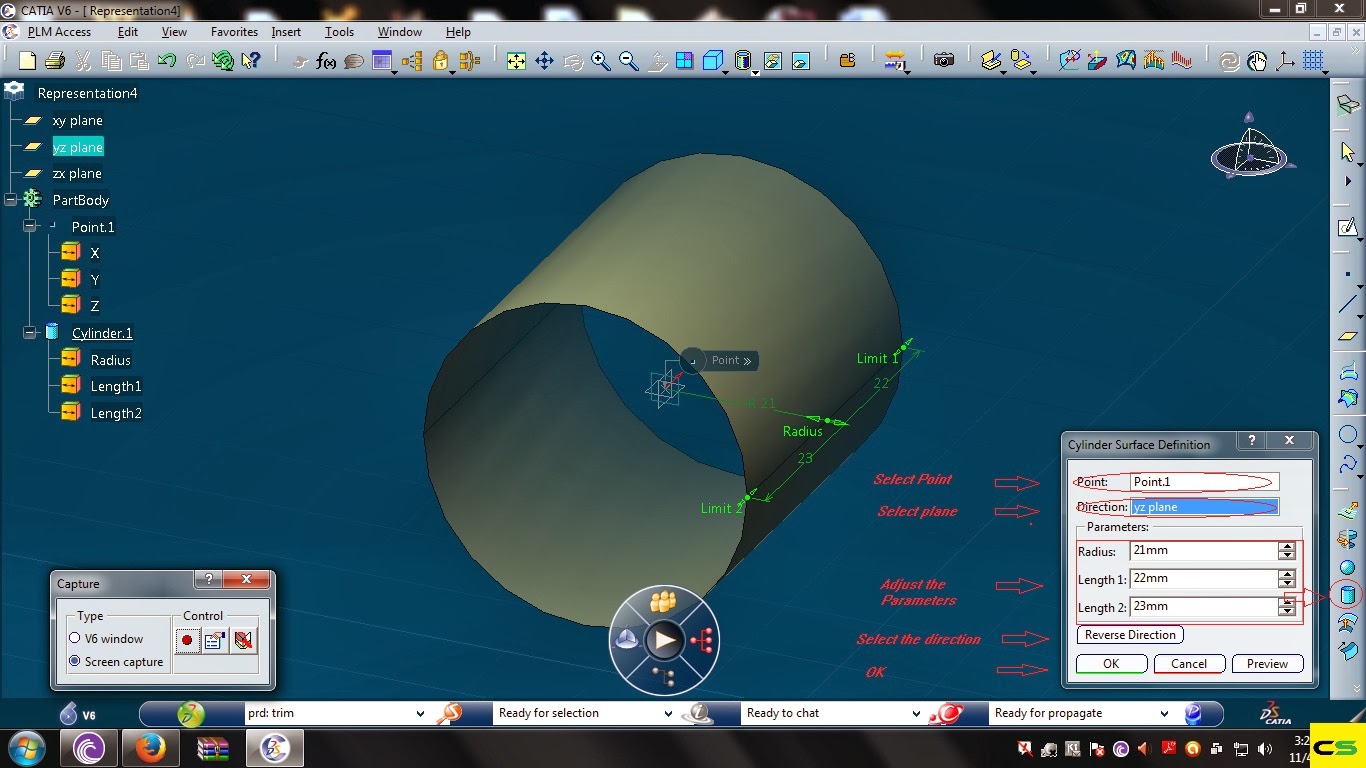Increase the Length 2 value with up arrow
The height and width of the screenshot is (768, 1366).
click(x=1287, y=602)
